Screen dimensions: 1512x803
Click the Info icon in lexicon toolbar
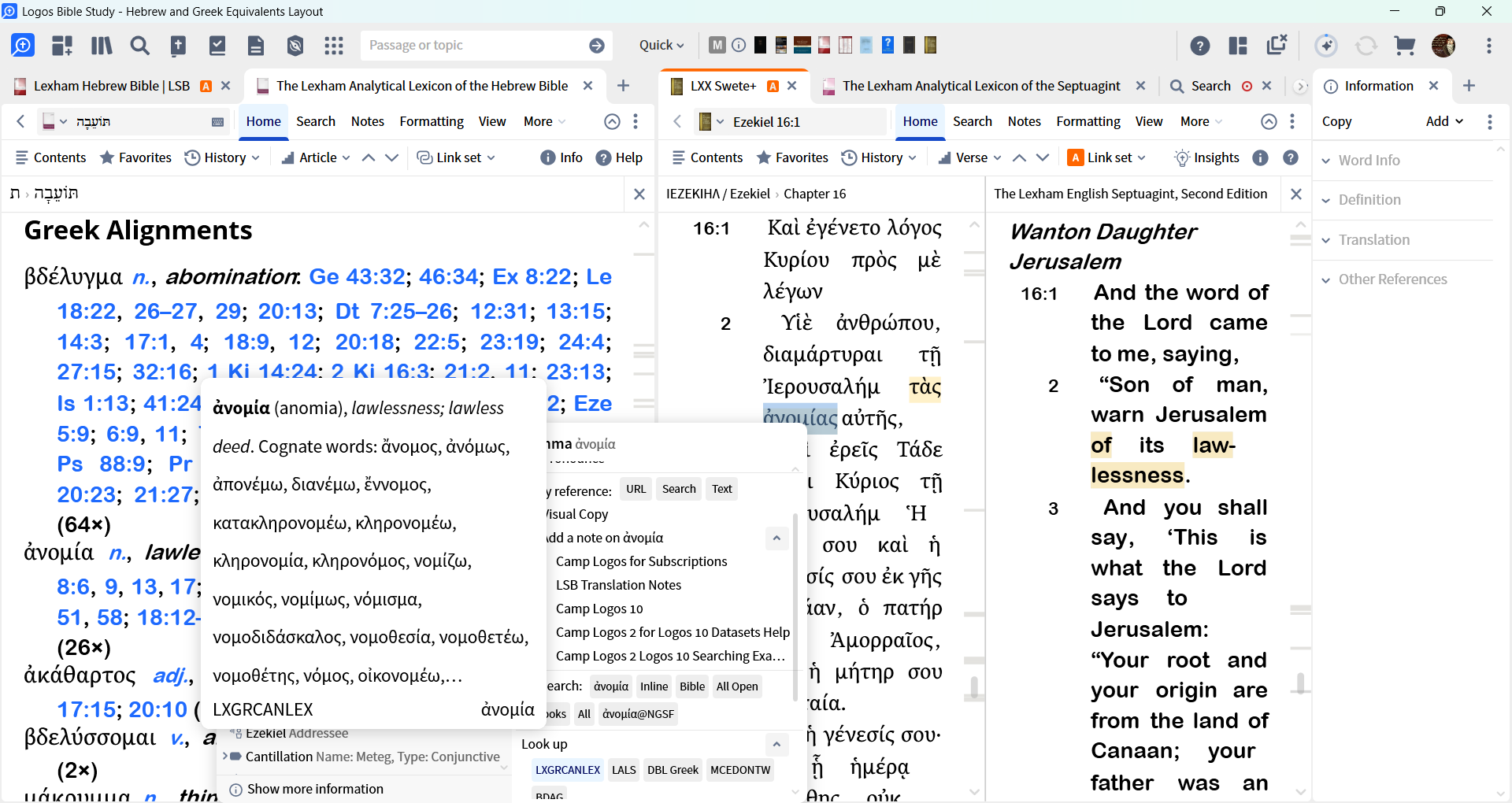[561, 157]
